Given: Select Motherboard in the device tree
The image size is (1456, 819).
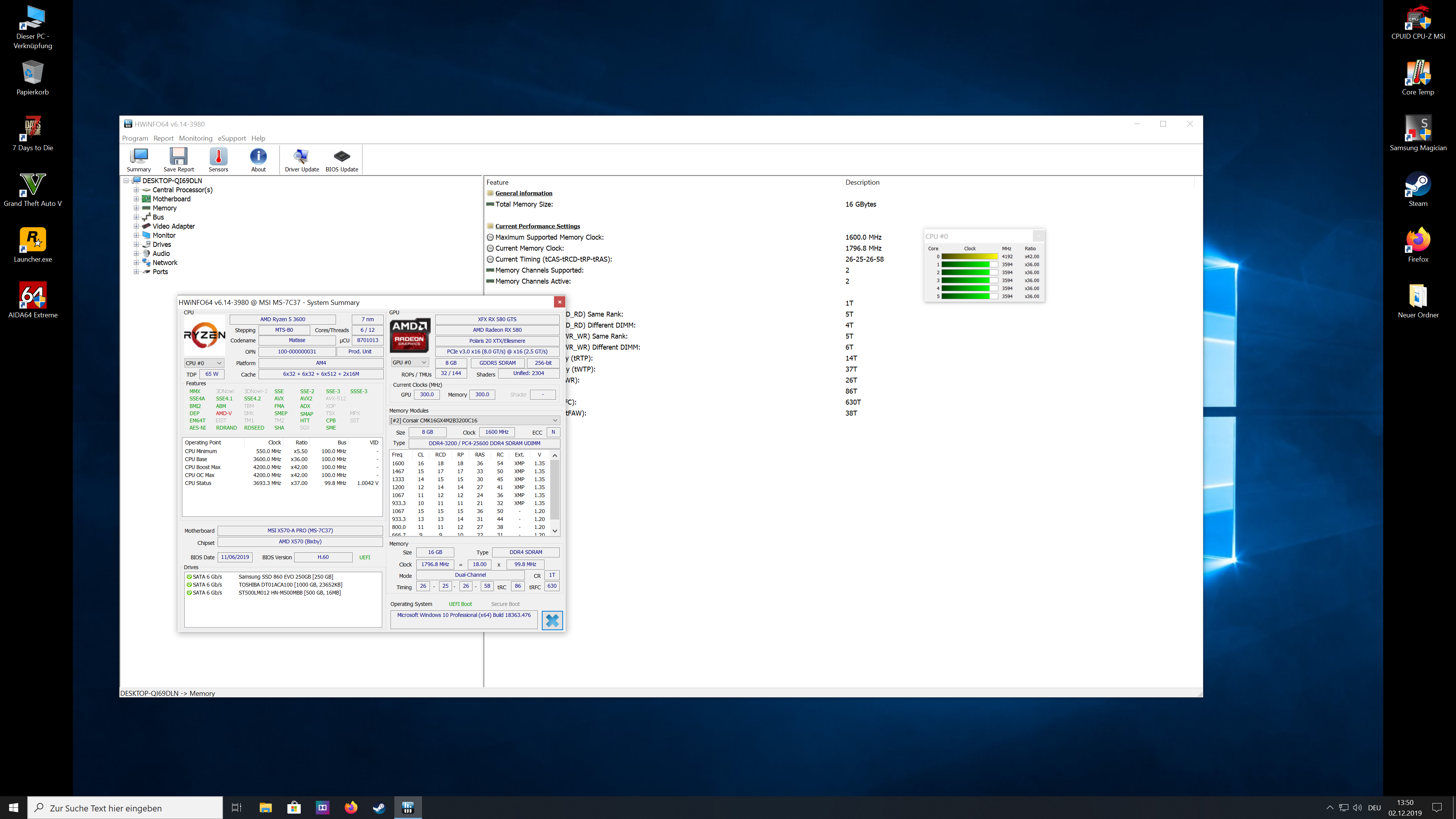Looking at the screenshot, I should coord(171,199).
